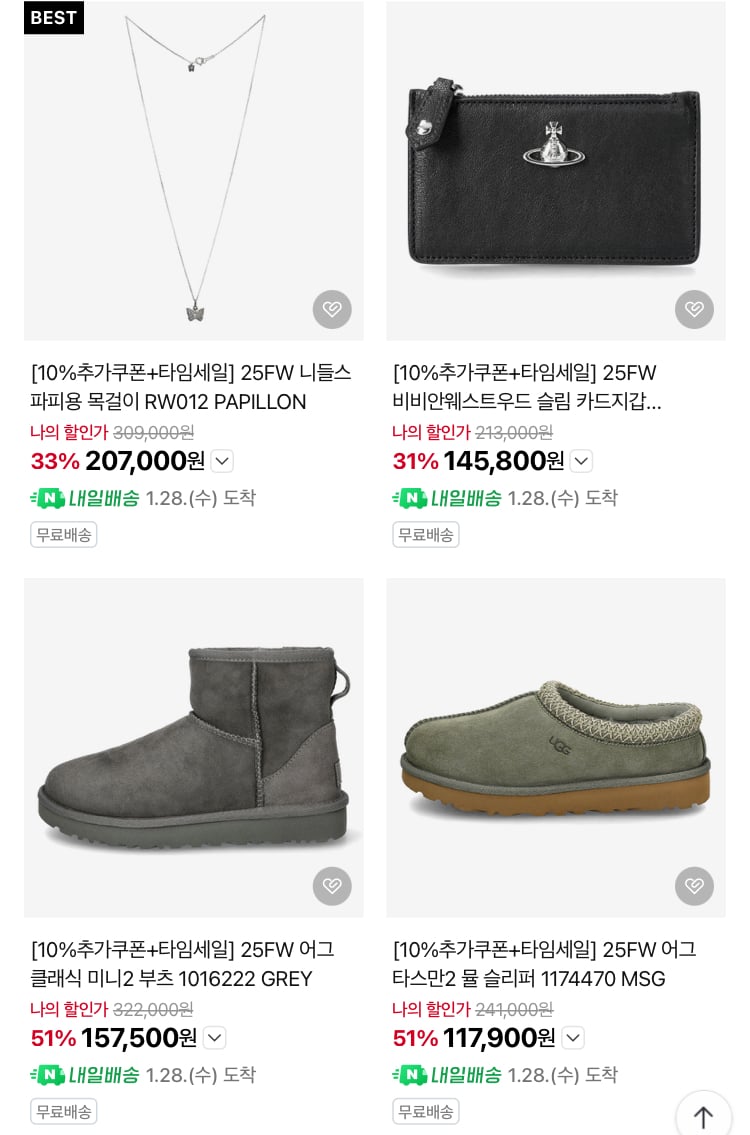The width and height of the screenshot is (750, 1135).
Task: Open the grey UGG mini boot photo
Action: (194, 747)
